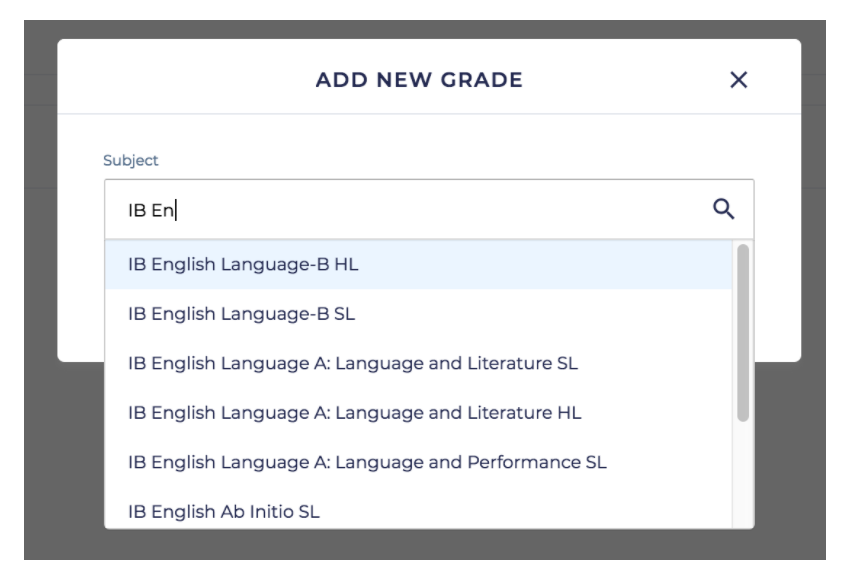The width and height of the screenshot is (850, 574).
Task: Click scrollbar track below the thumb
Action: tap(742, 480)
